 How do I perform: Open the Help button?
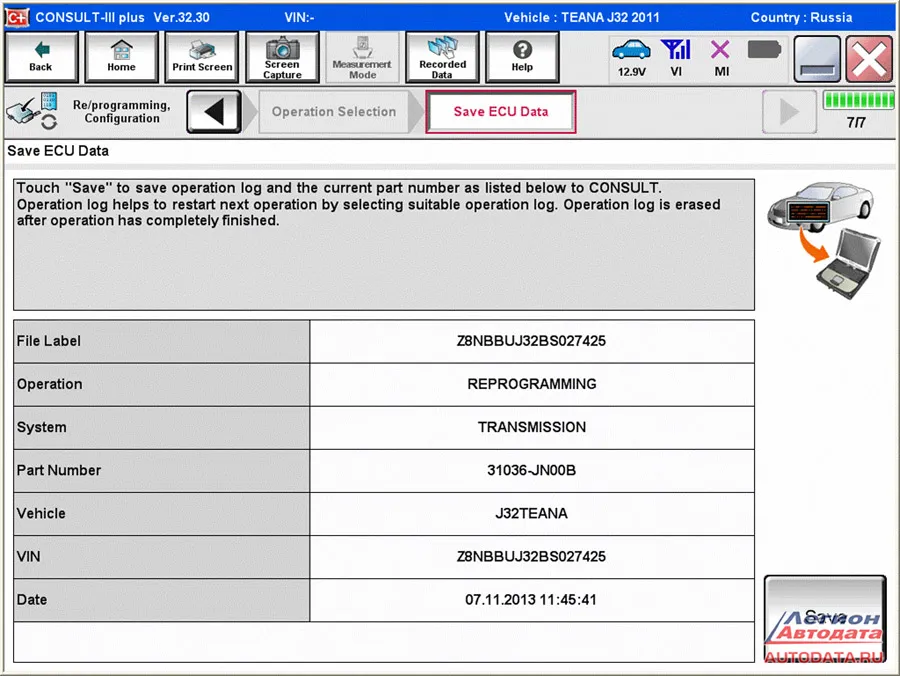522,57
